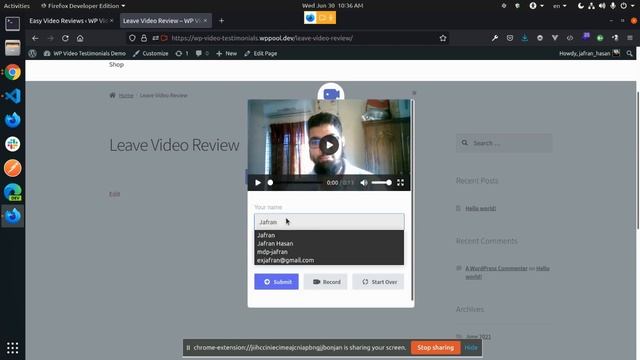
Task: Open the tracking protection shield icon
Action: (132, 38)
